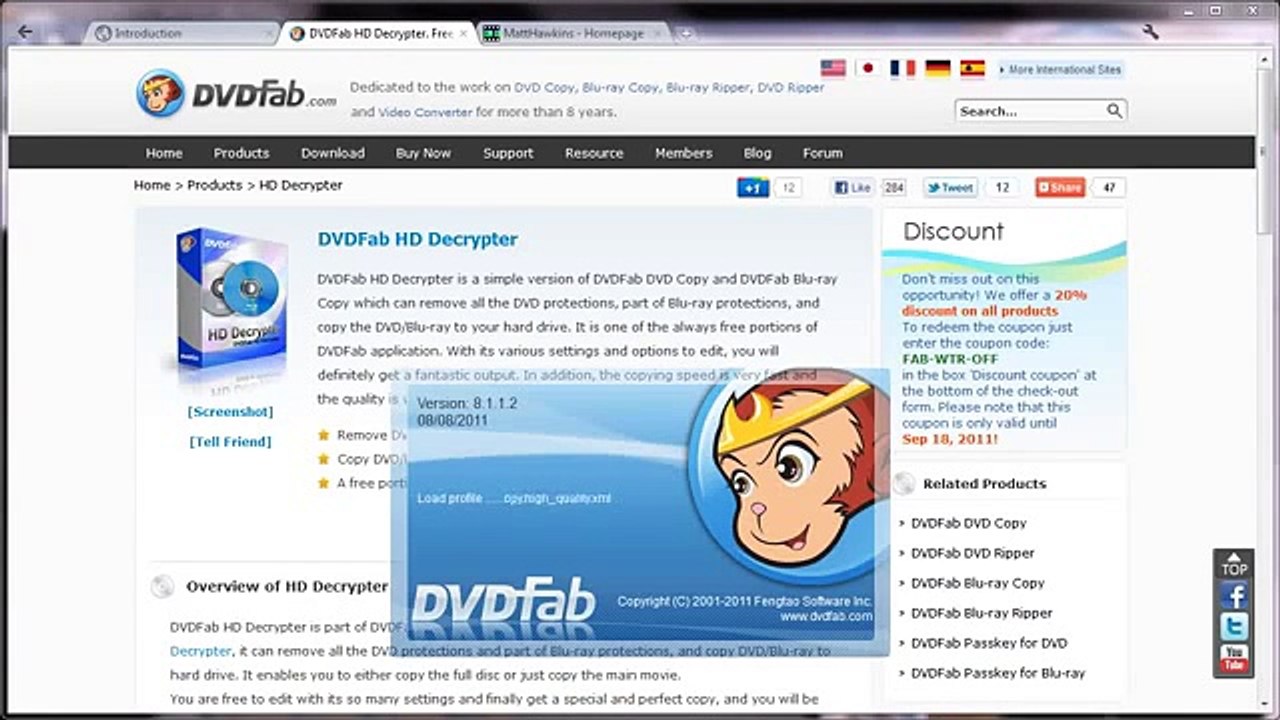1280x720 pixels.
Task: Click the new tab button in tab strip
Action: [685, 33]
